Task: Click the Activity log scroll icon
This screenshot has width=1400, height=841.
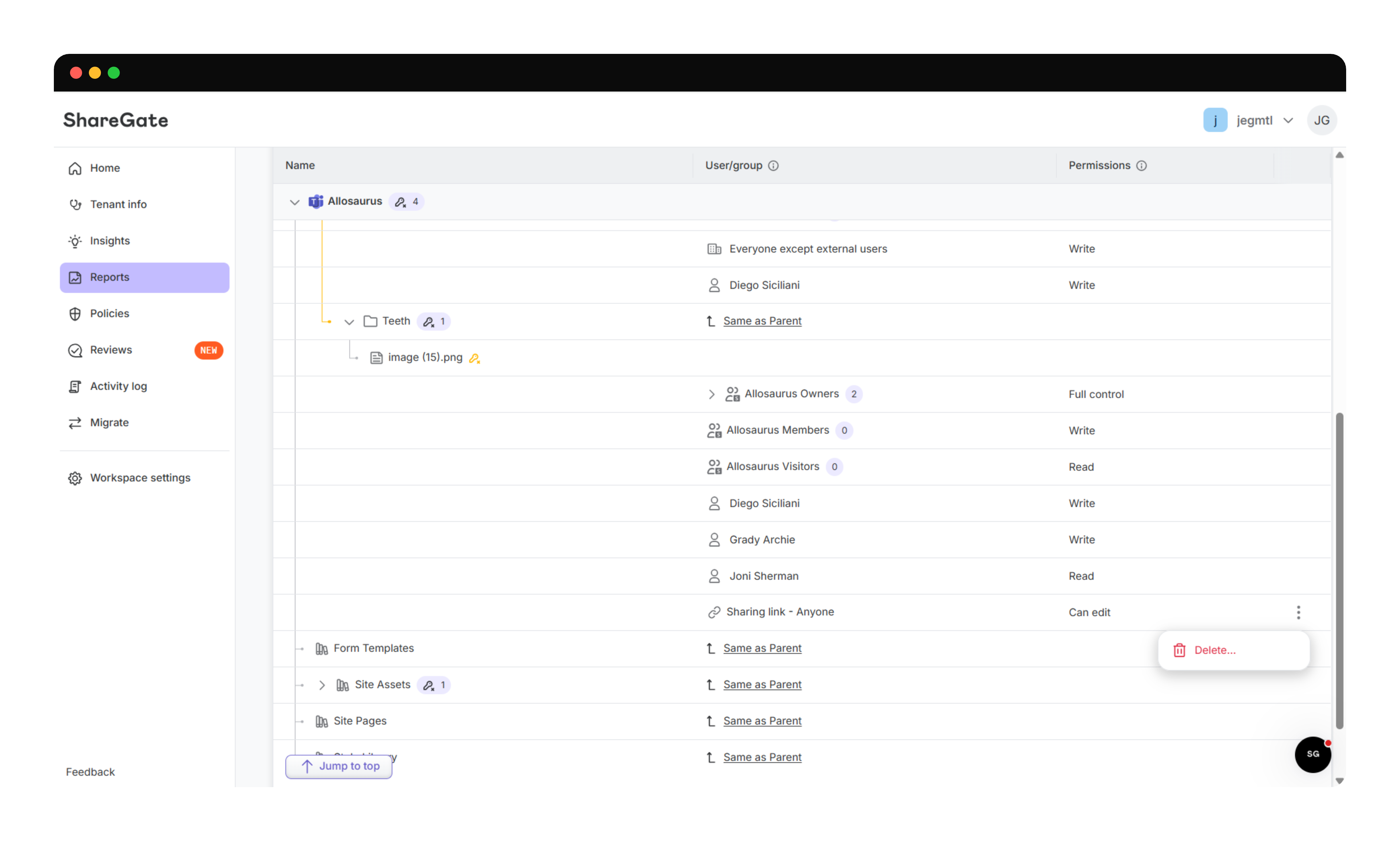Action: click(x=75, y=386)
